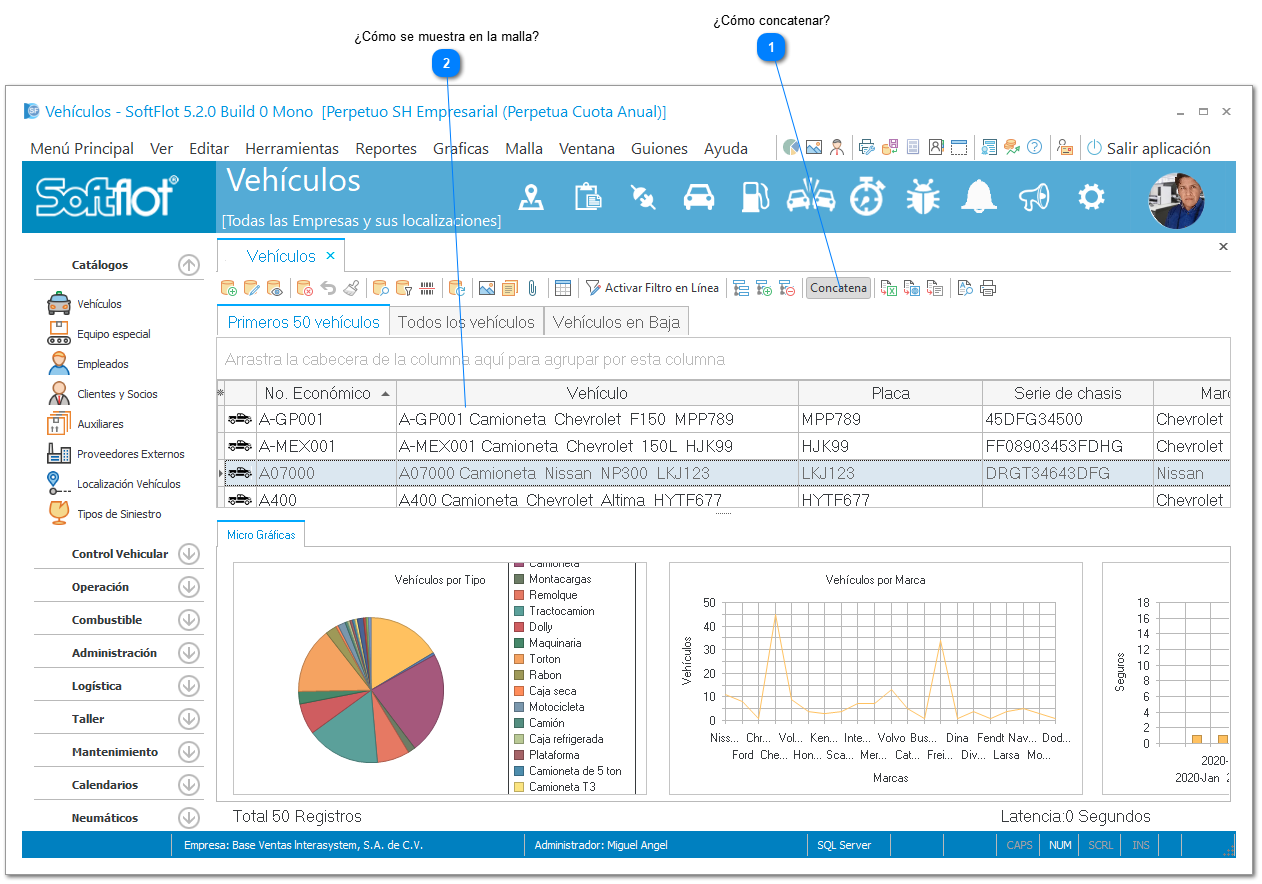Click the collision cars icon in banner

coord(810,197)
